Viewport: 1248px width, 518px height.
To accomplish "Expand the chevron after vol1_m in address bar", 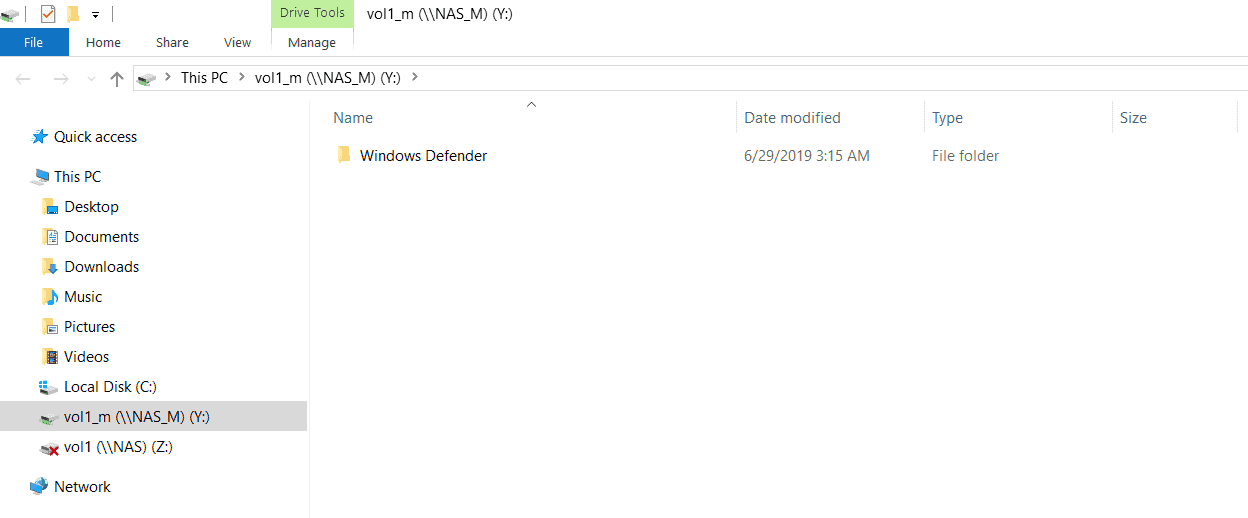I will 415,77.
